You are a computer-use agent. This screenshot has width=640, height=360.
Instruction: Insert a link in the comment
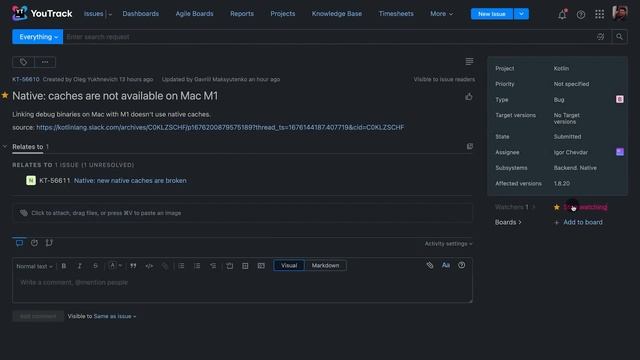point(165,266)
